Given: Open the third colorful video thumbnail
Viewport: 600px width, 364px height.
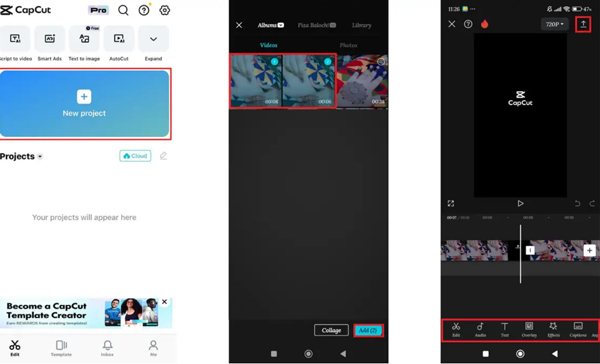Looking at the screenshot, I should pyautogui.click(x=362, y=81).
